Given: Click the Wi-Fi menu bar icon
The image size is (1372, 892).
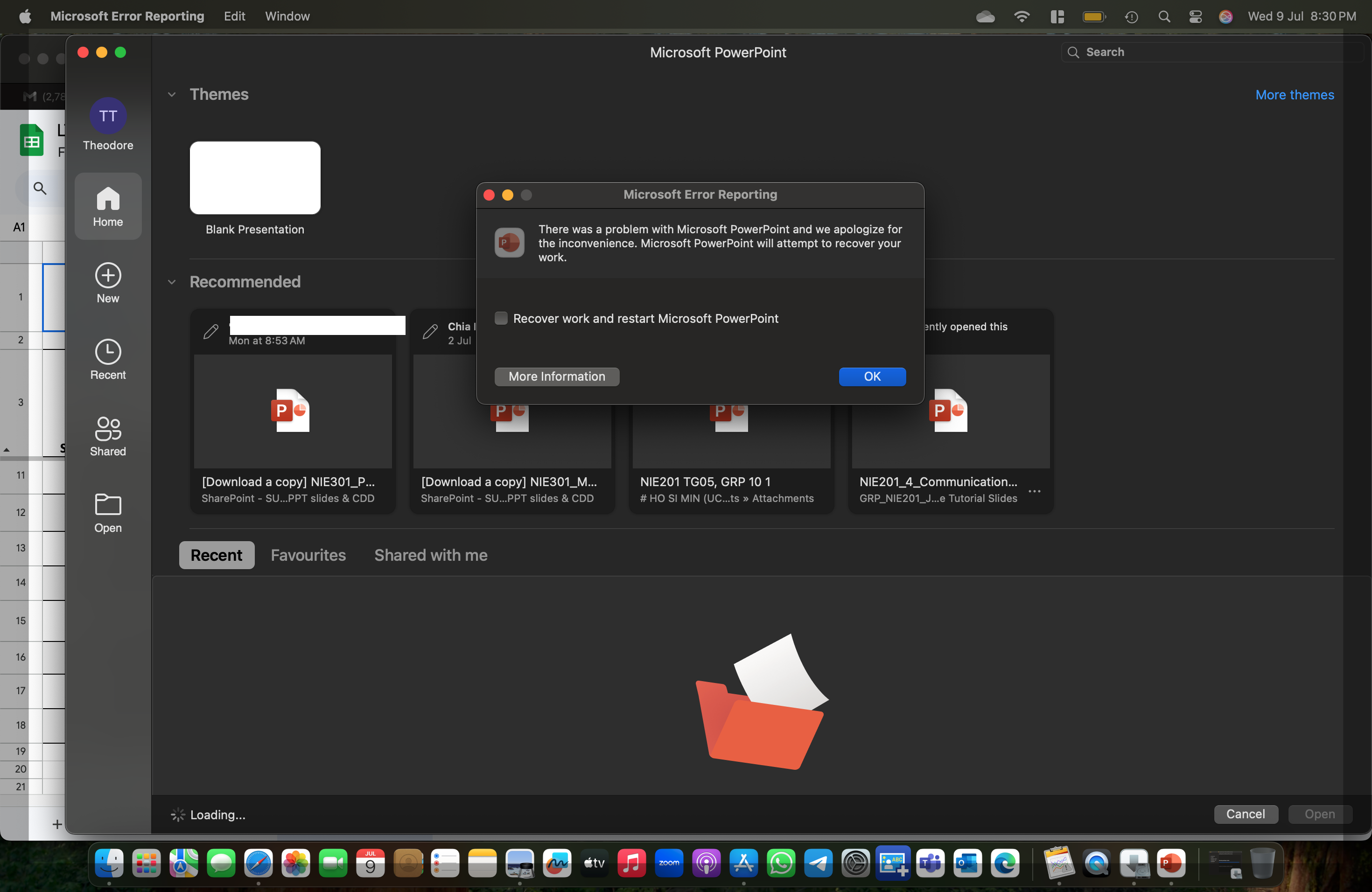Looking at the screenshot, I should tap(1021, 16).
